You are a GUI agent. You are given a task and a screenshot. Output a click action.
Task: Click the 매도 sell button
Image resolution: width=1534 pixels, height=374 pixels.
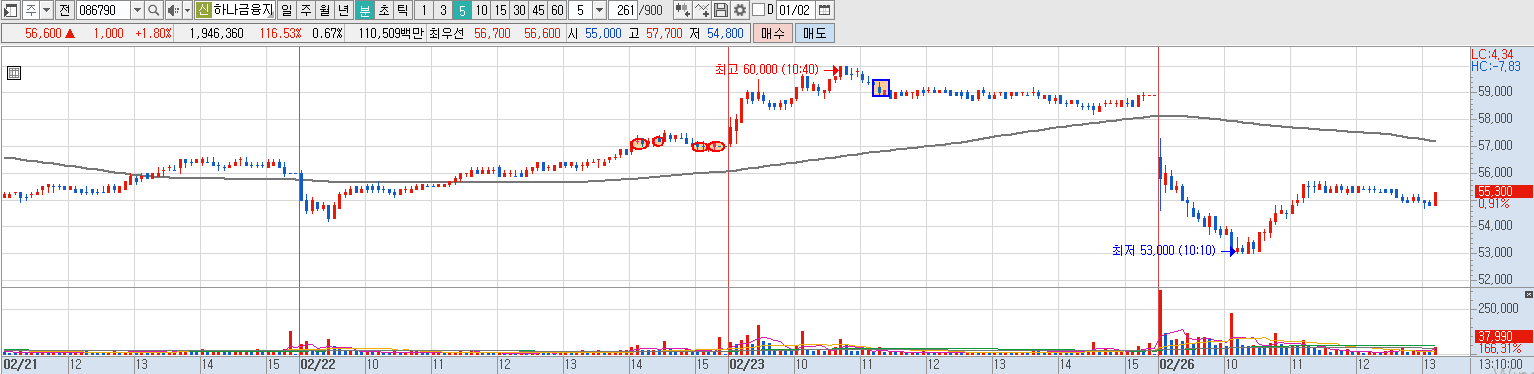pos(815,33)
